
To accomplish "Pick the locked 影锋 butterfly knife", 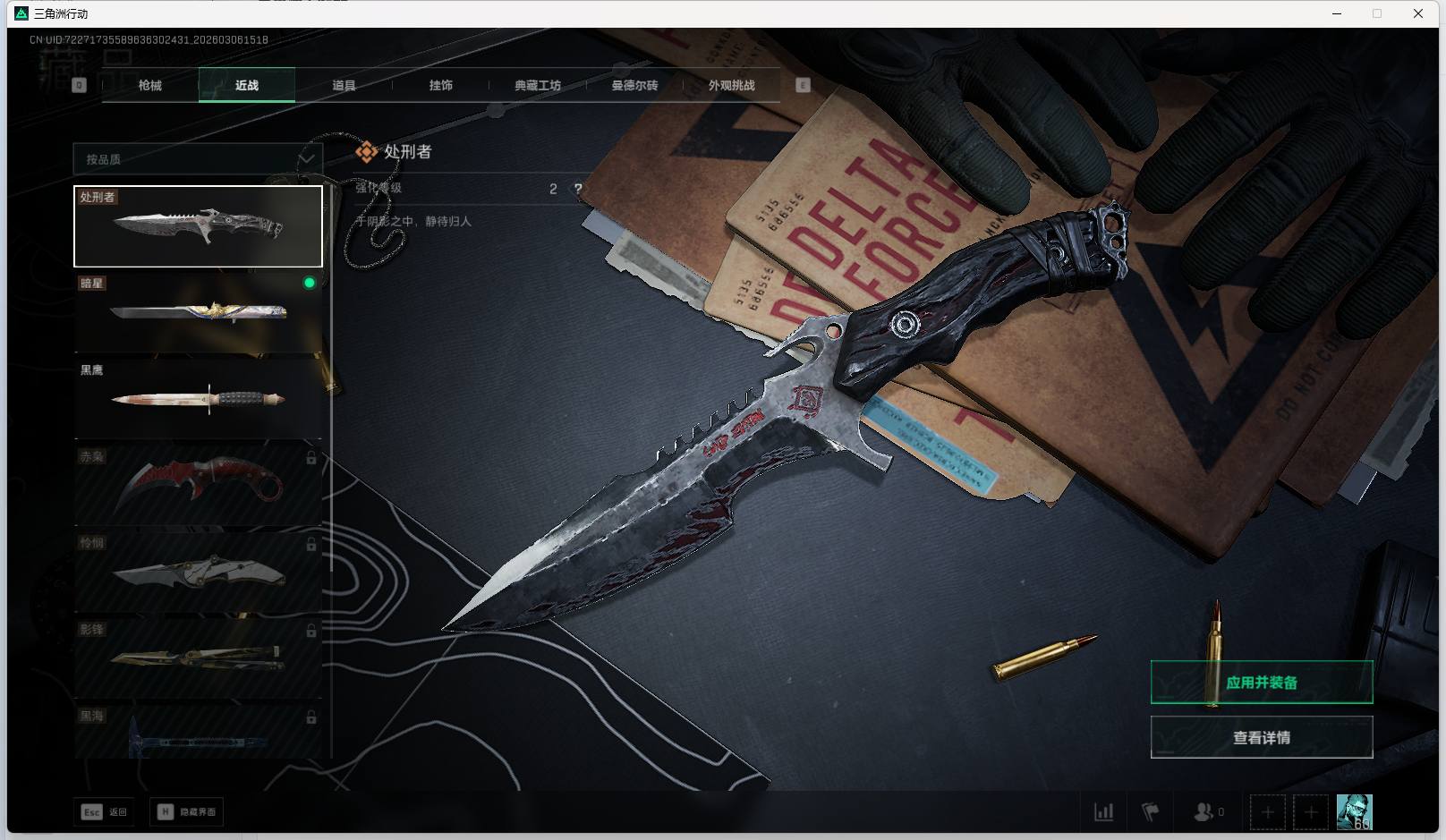I will pyautogui.click(x=198, y=659).
